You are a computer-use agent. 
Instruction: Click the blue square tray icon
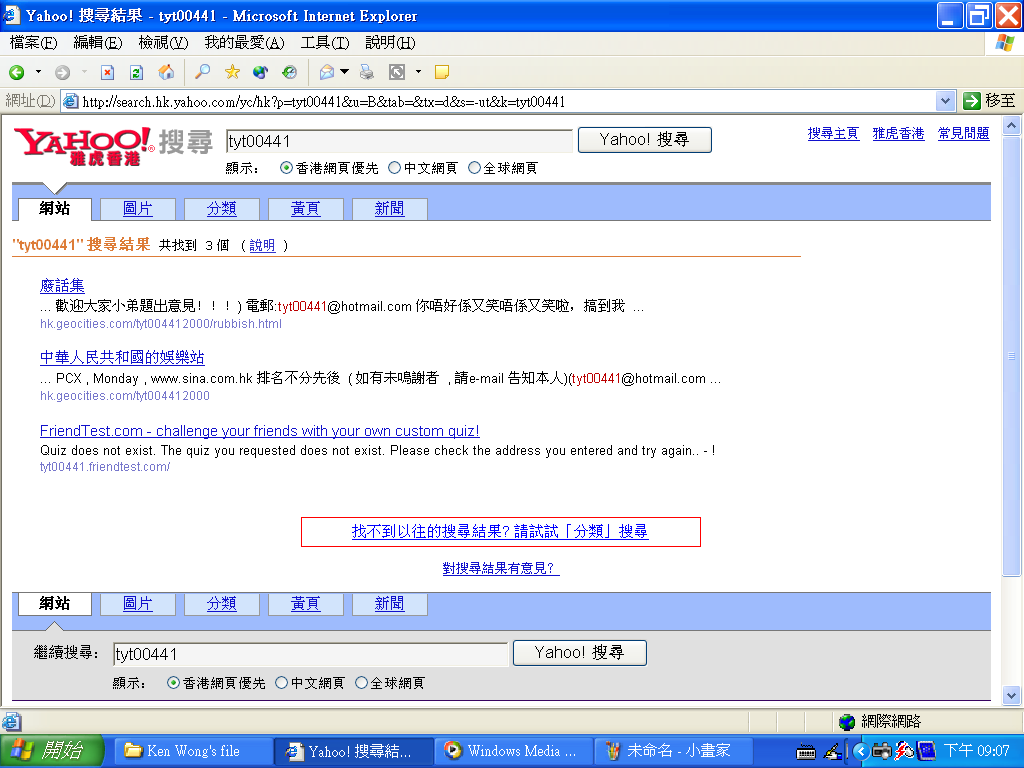pyautogui.click(x=926, y=751)
